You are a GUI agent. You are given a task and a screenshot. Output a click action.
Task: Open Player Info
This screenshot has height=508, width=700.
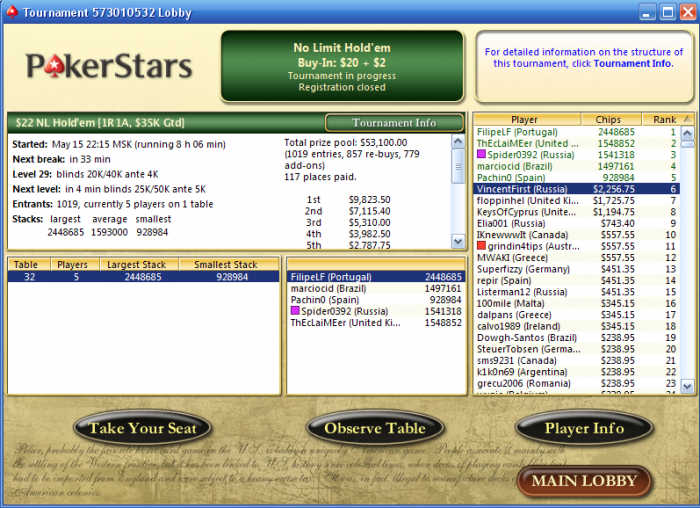coord(584,428)
